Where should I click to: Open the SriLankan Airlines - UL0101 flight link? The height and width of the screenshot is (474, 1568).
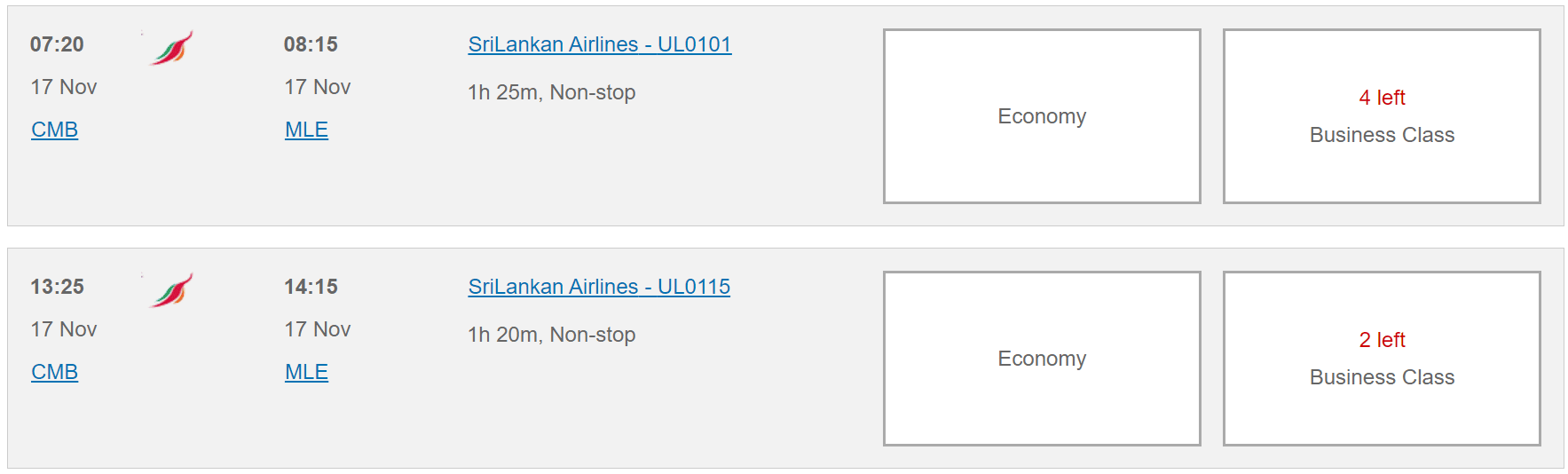(600, 44)
